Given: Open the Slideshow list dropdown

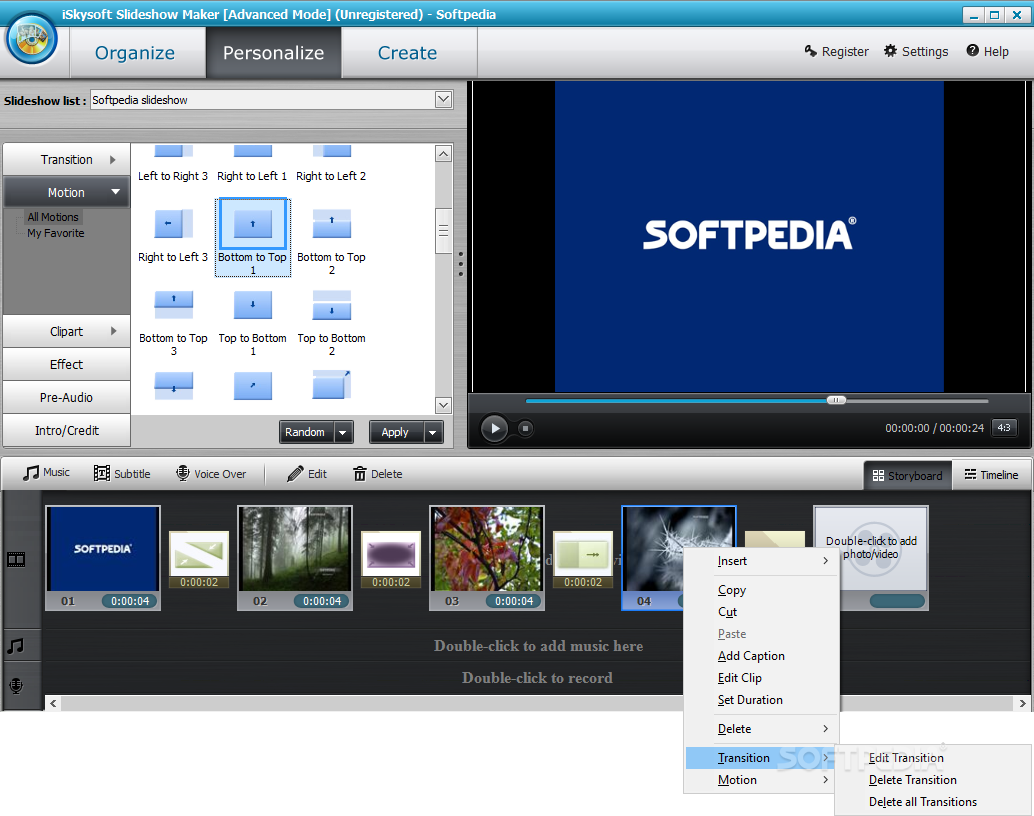Looking at the screenshot, I should 444,100.
